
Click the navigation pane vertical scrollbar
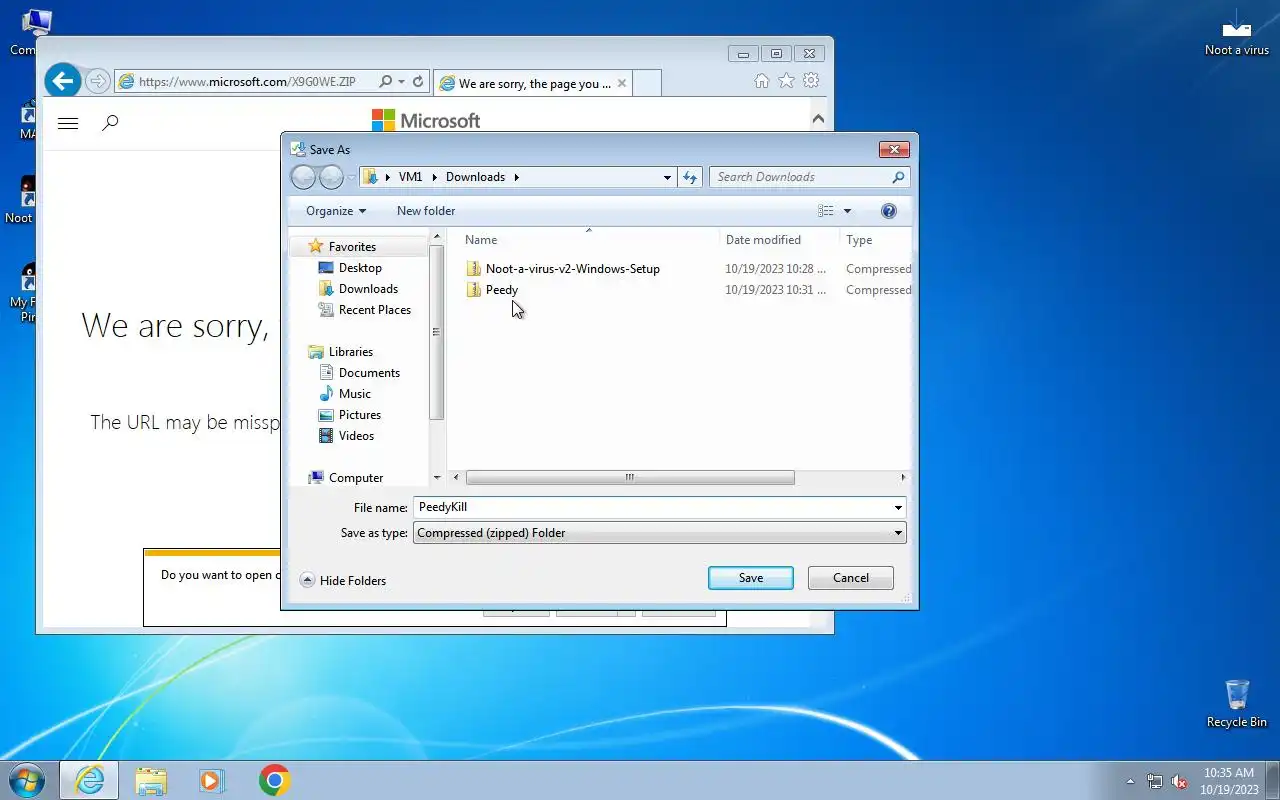436,332
